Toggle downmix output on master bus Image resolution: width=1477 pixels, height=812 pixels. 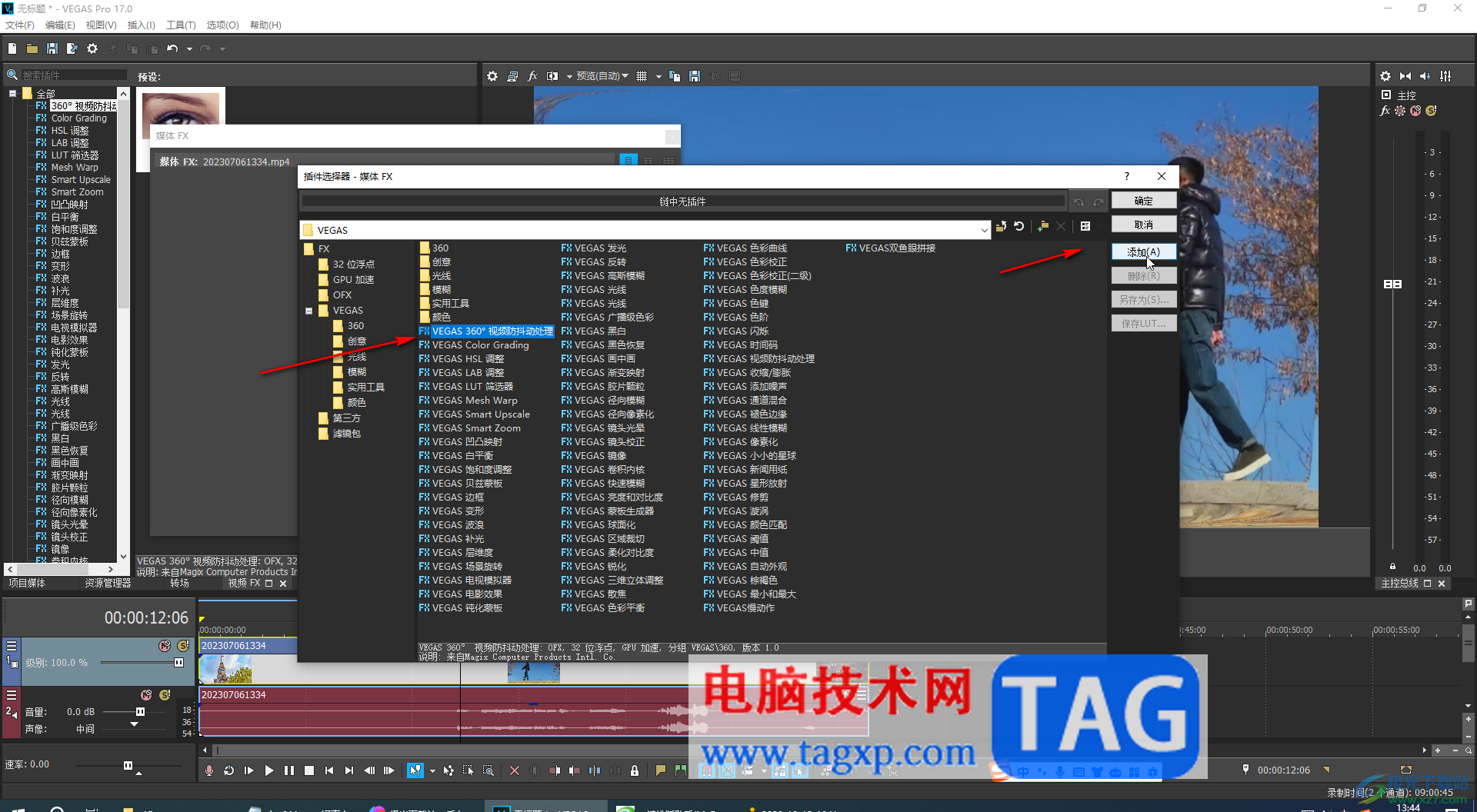click(x=1405, y=76)
